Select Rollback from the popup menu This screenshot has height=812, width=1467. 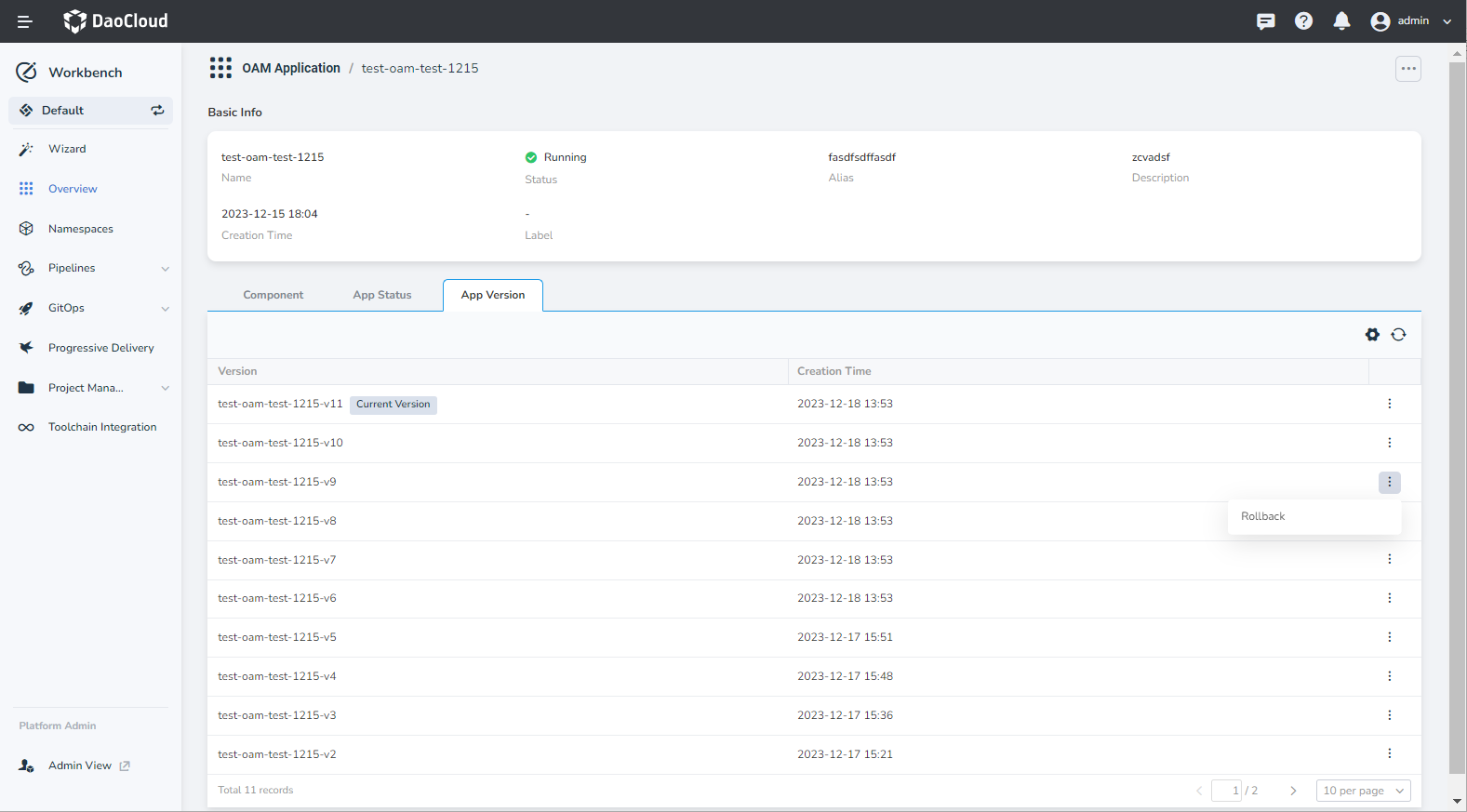1262,516
